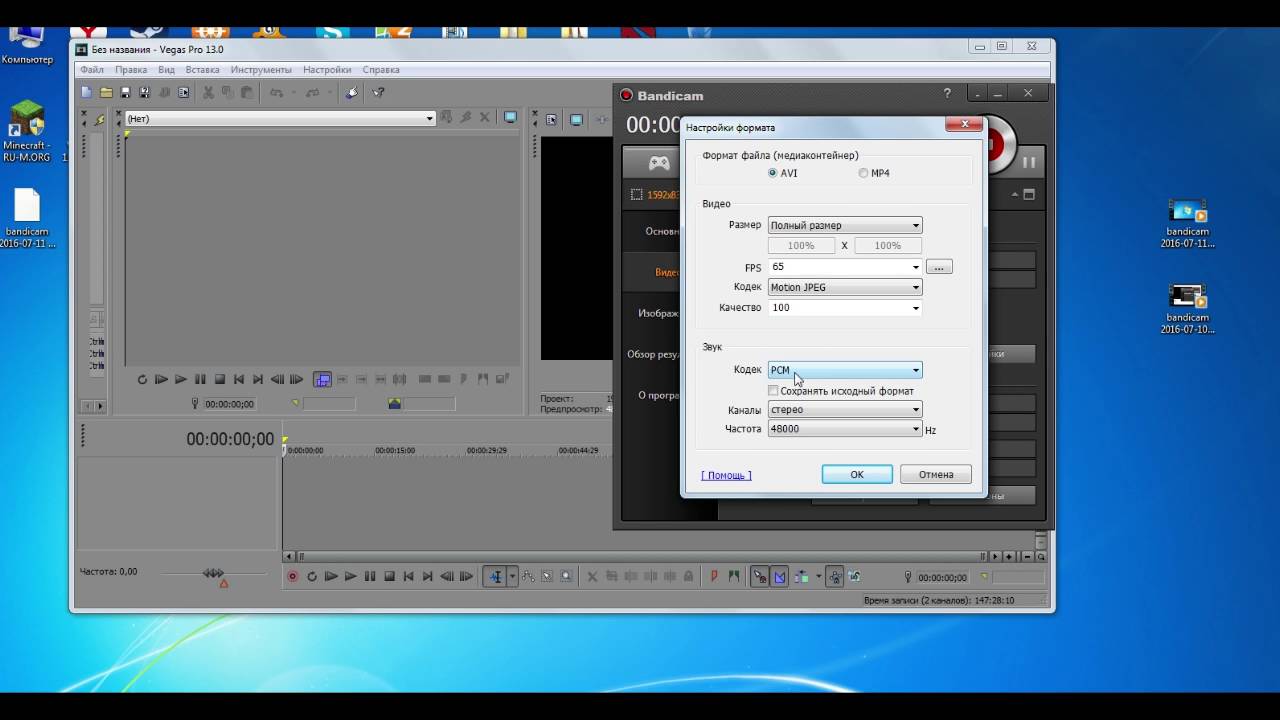This screenshot has width=1280, height=720.
Task: Select the Normal Edit tool on timeline toolbar
Action: (495, 576)
